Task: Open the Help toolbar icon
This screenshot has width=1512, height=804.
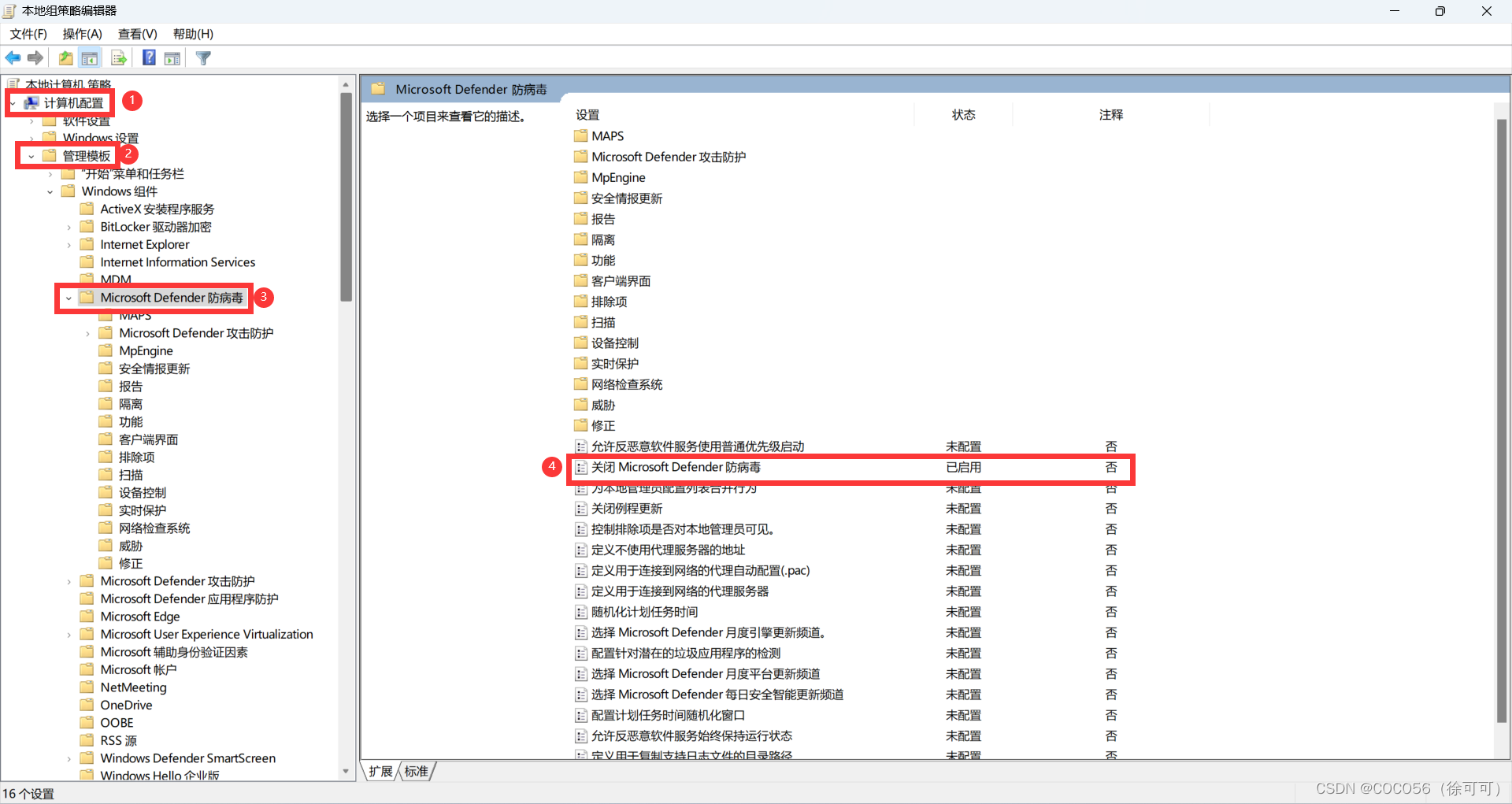Action: (149, 57)
